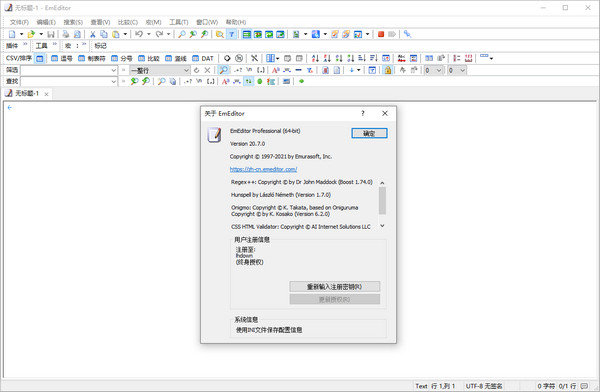The width and height of the screenshot is (600, 392).
Task: Click the Redo arrow icon
Action: (159, 34)
